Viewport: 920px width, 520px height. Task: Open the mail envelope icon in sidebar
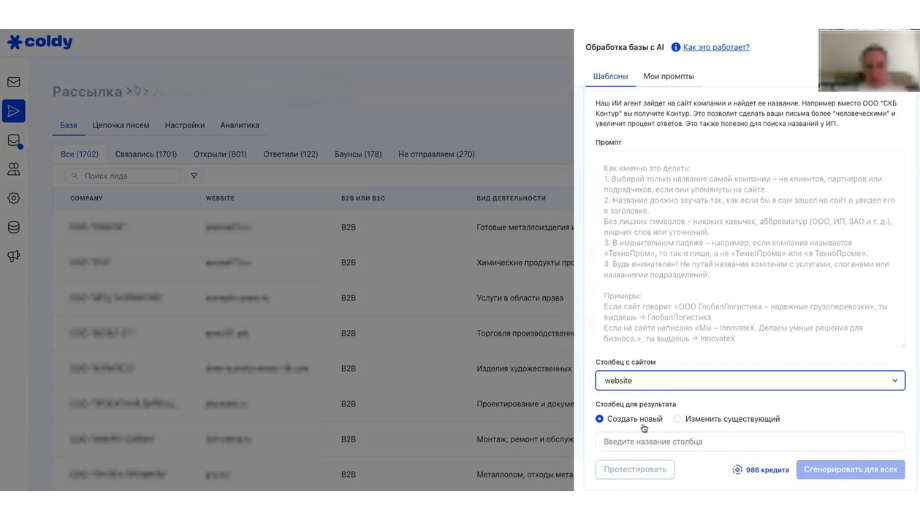pos(13,82)
